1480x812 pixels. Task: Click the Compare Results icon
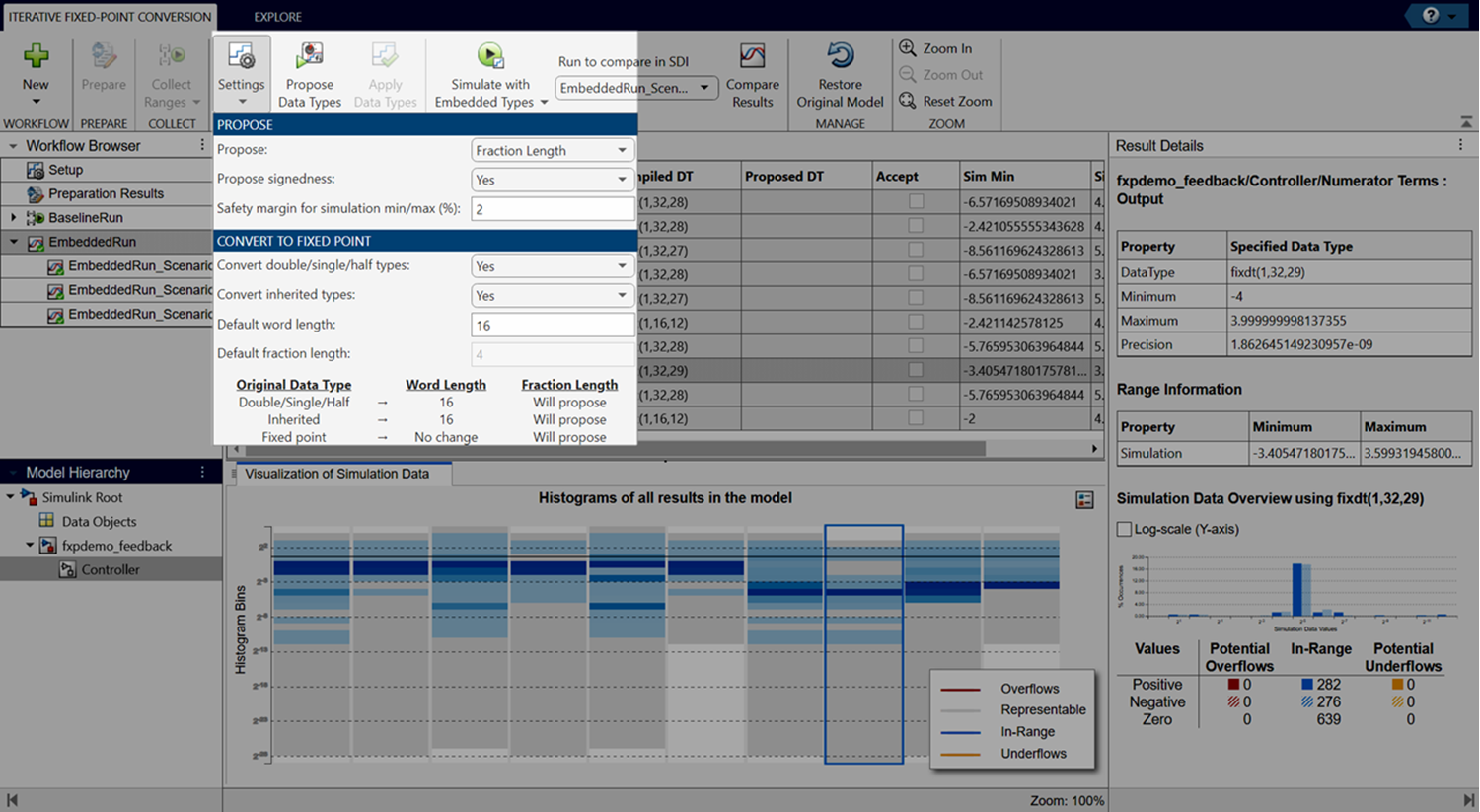(x=752, y=56)
